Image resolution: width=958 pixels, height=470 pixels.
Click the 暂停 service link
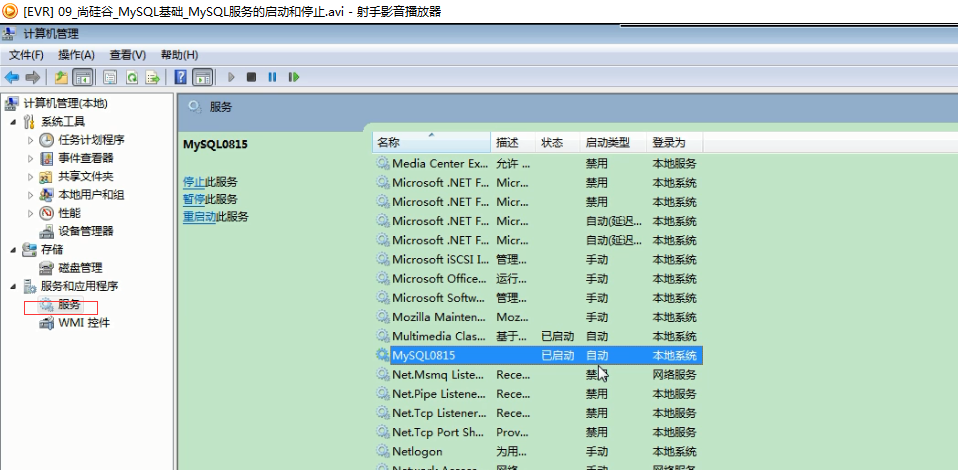194,199
